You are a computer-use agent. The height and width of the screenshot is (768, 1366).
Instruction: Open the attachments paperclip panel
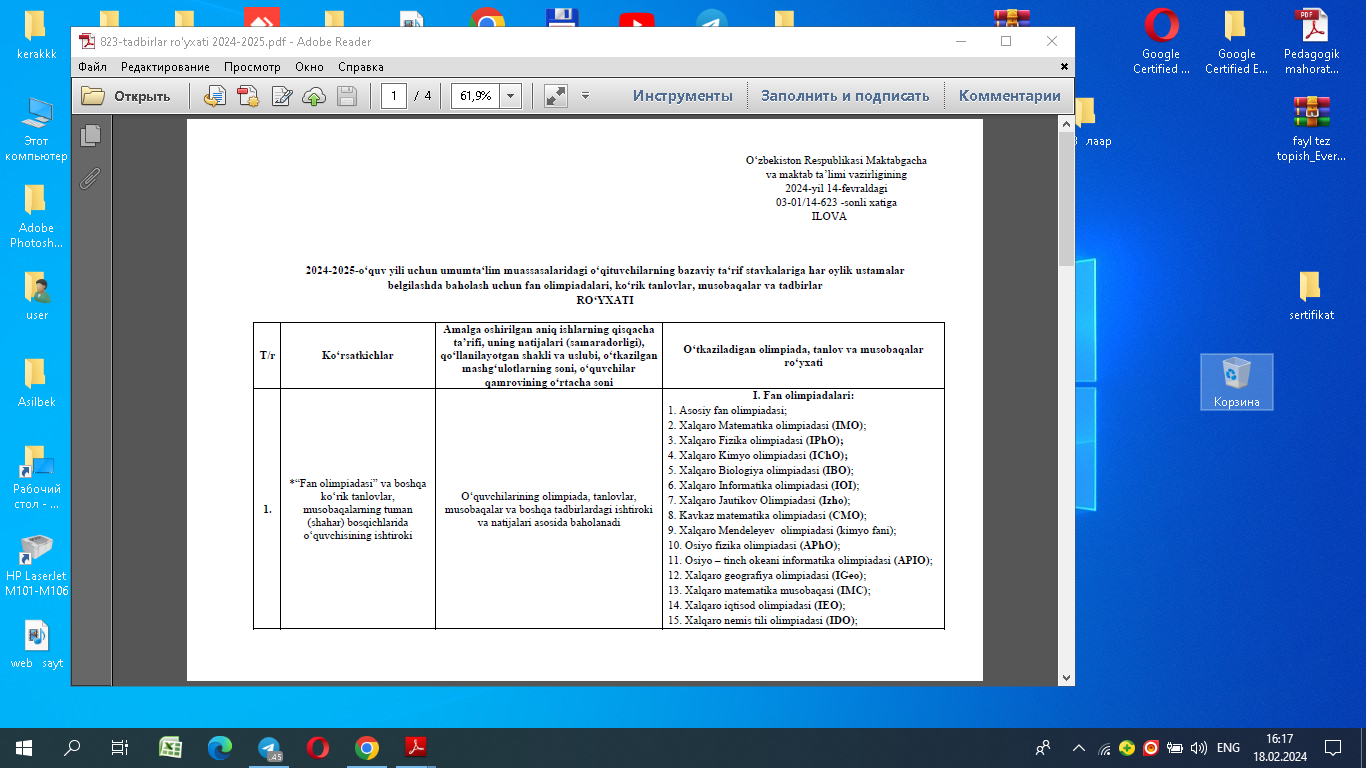(x=91, y=178)
